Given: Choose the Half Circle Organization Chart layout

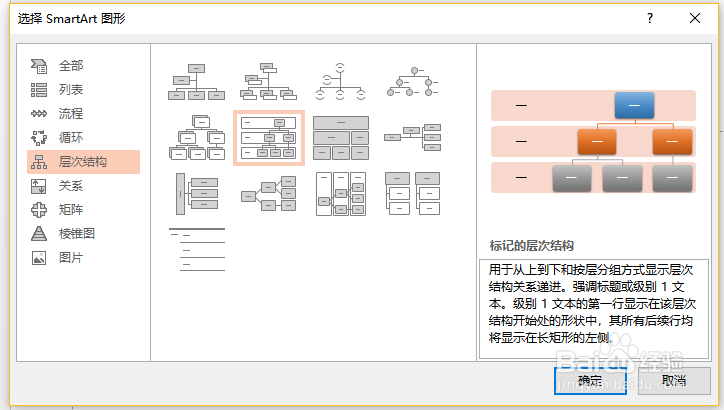Looking at the screenshot, I should coord(340,82).
